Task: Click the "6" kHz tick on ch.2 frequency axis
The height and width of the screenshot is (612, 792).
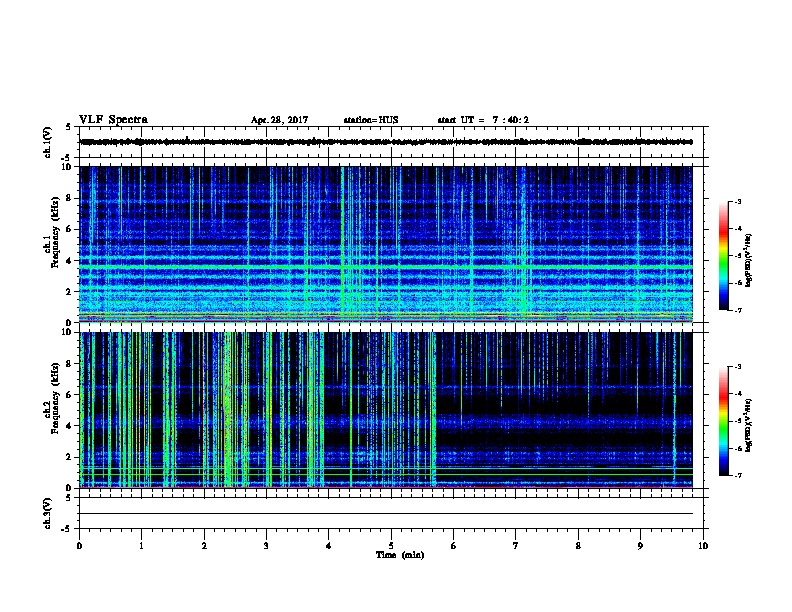Action: 69,394
